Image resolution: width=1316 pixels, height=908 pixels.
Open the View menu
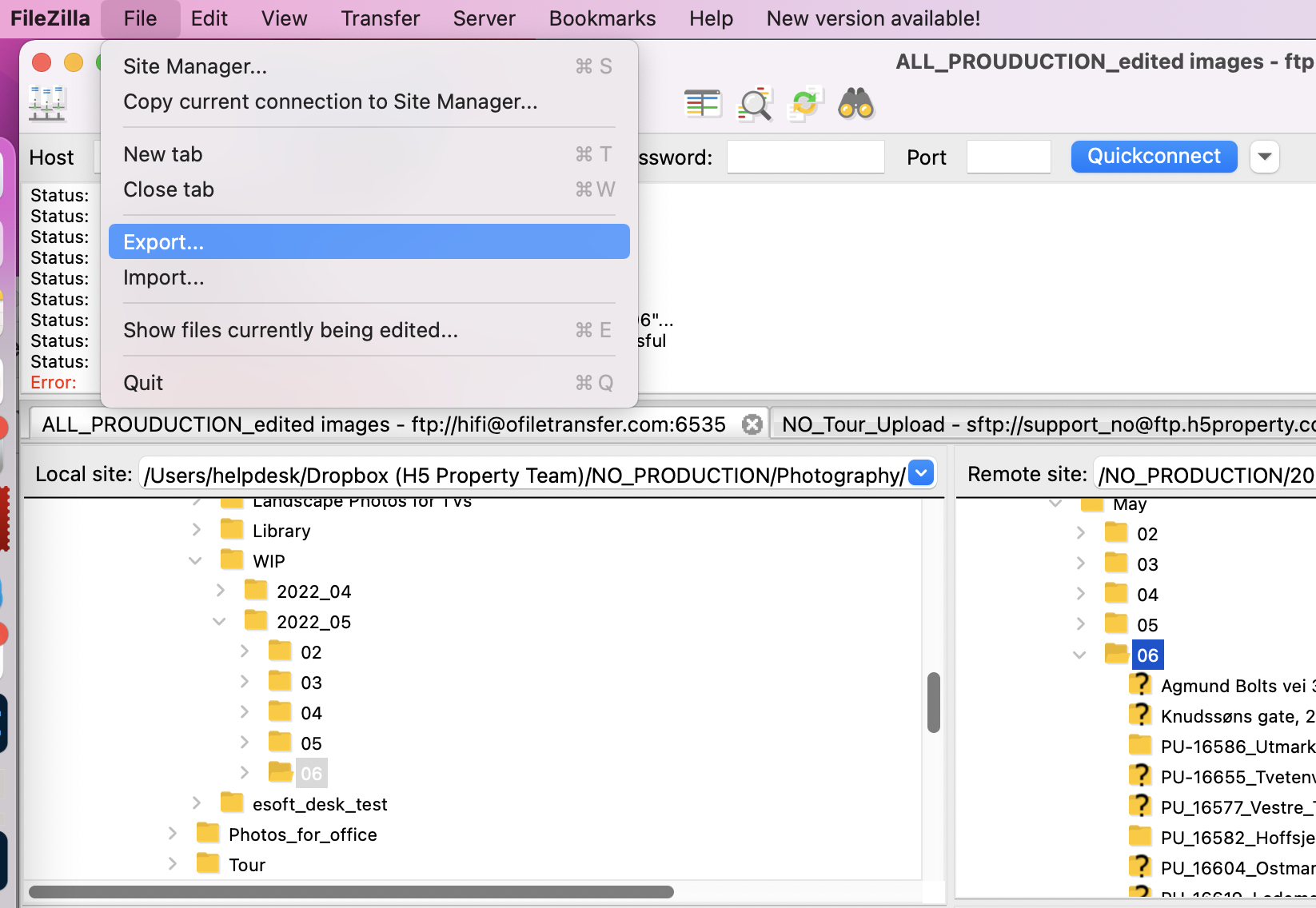285,18
